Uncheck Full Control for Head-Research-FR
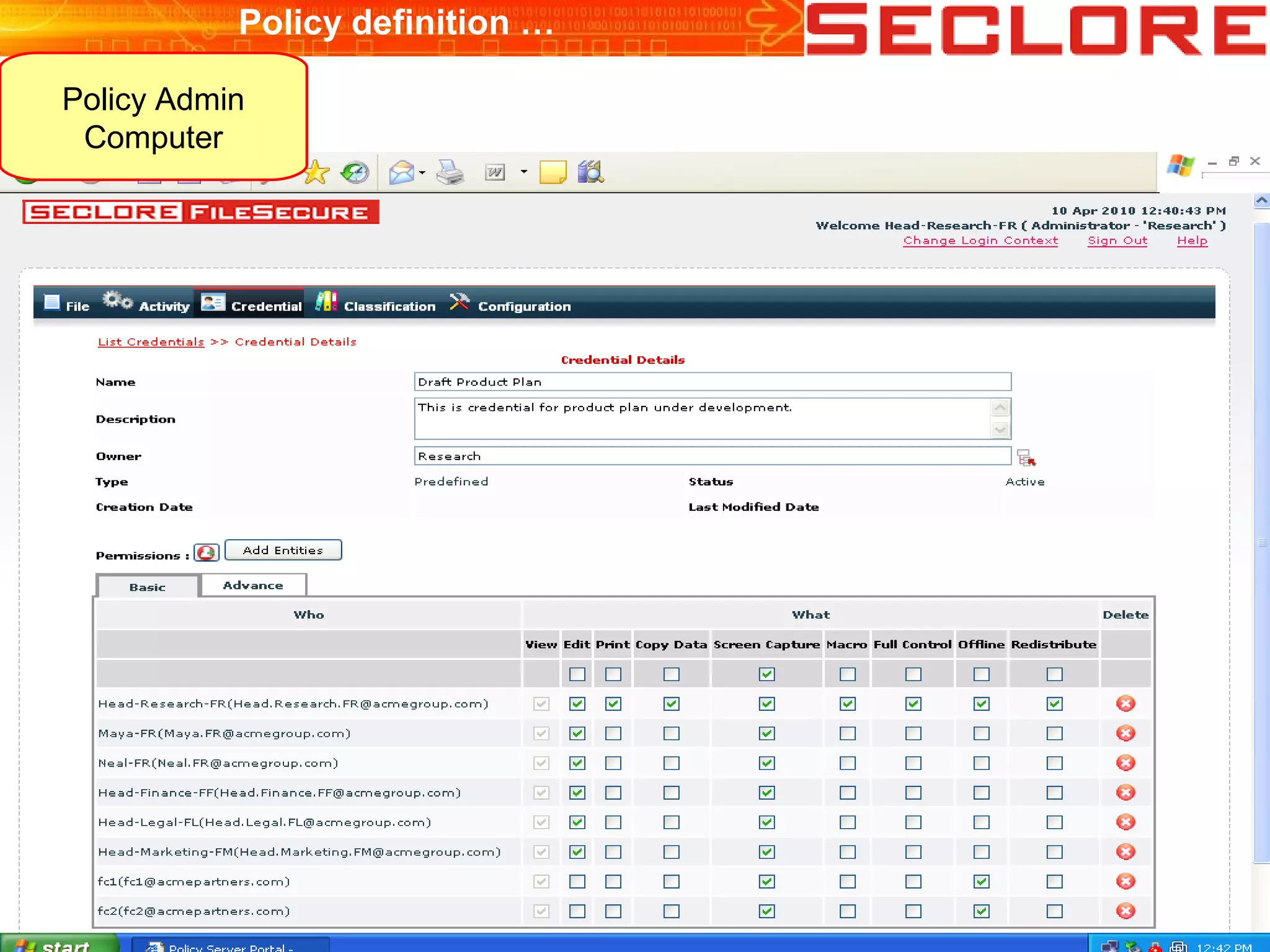Screen dimensions: 1270x952 913,704
